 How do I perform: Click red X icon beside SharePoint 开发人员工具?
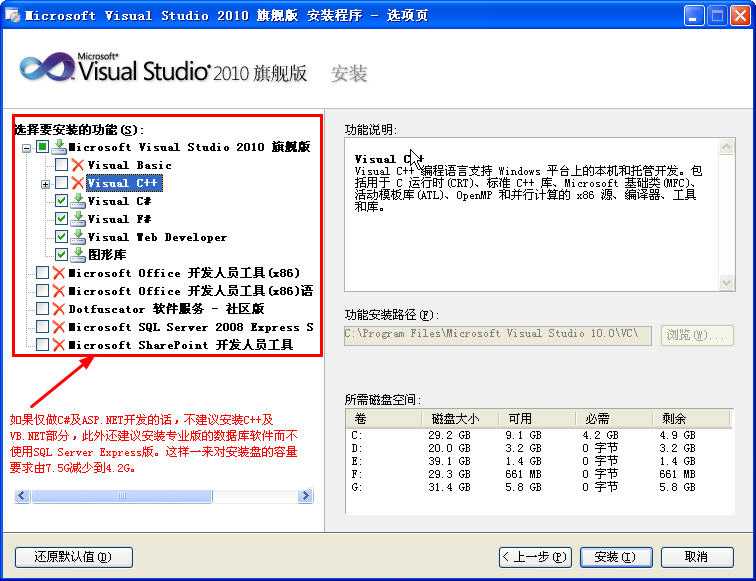pyautogui.click(x=59, y=345)
